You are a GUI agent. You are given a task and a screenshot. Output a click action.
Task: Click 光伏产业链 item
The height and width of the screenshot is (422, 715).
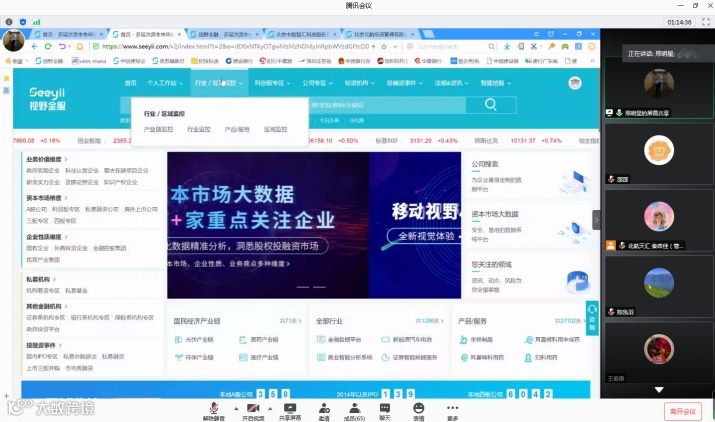pyautogui.click(x=194, y=340)
